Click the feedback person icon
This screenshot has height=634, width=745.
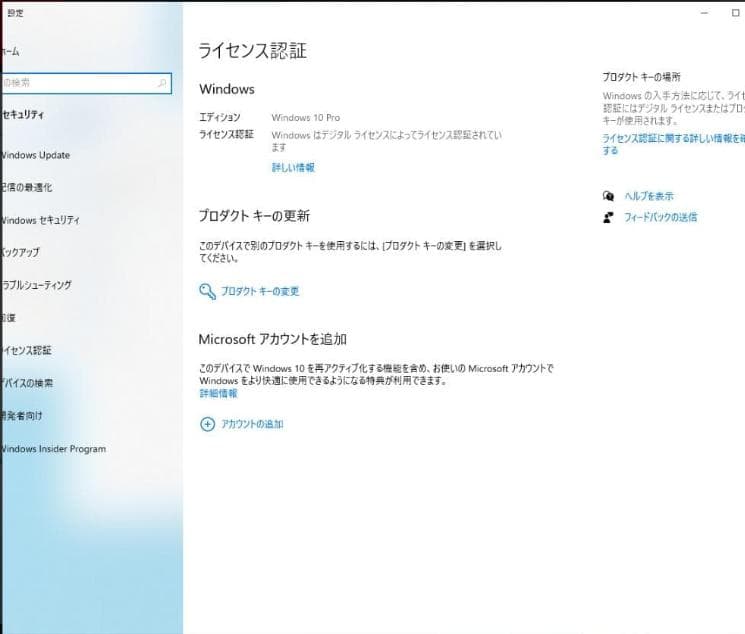(x=608, y=217)
